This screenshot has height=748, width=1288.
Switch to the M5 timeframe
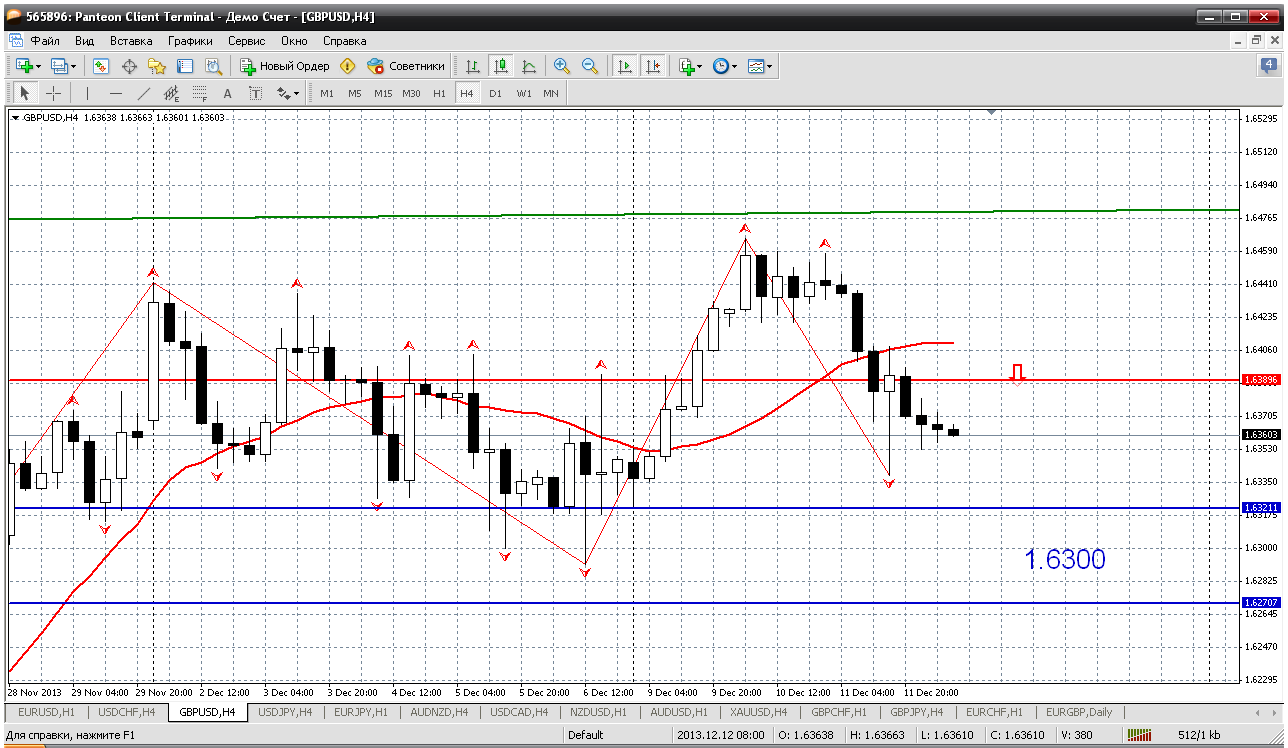(355, 93)
